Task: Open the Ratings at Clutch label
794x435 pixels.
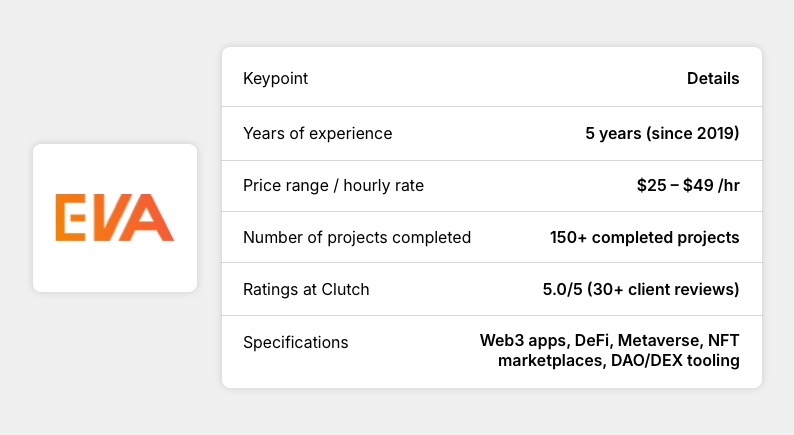Action: click(306, 289)
